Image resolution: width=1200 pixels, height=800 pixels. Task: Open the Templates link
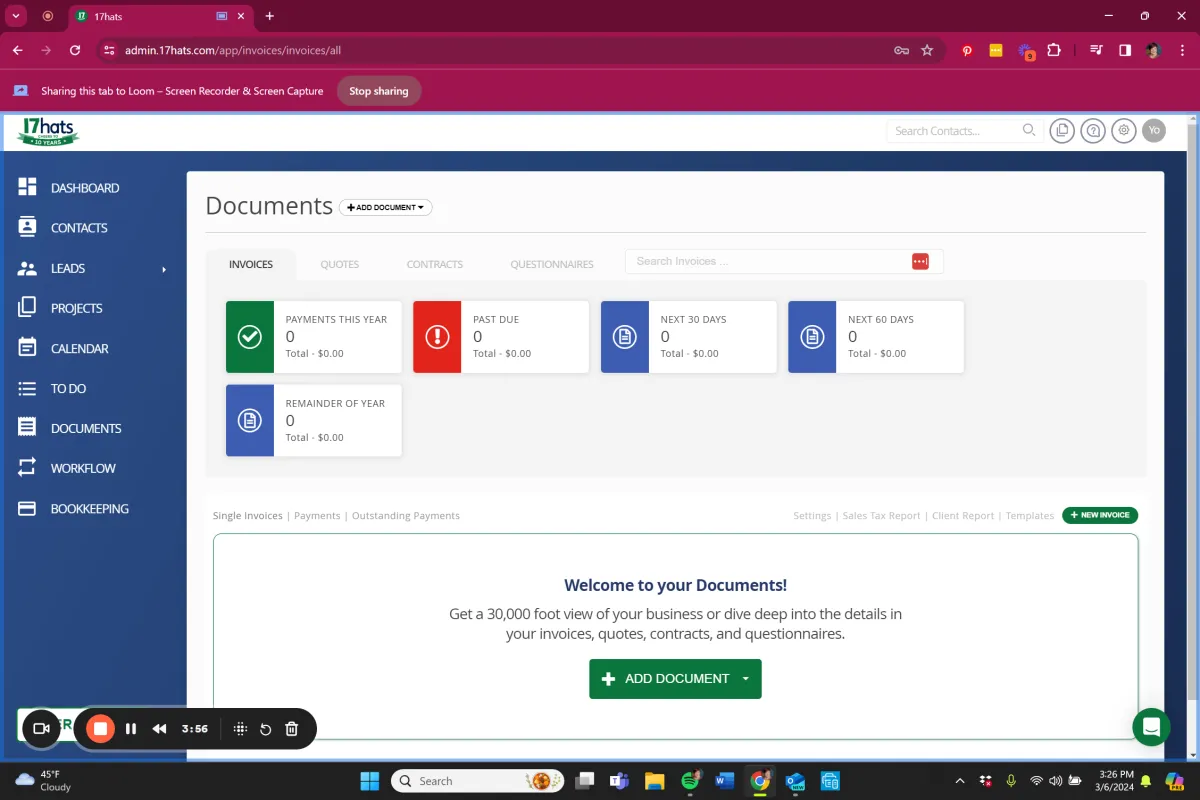click(1030, 516)
